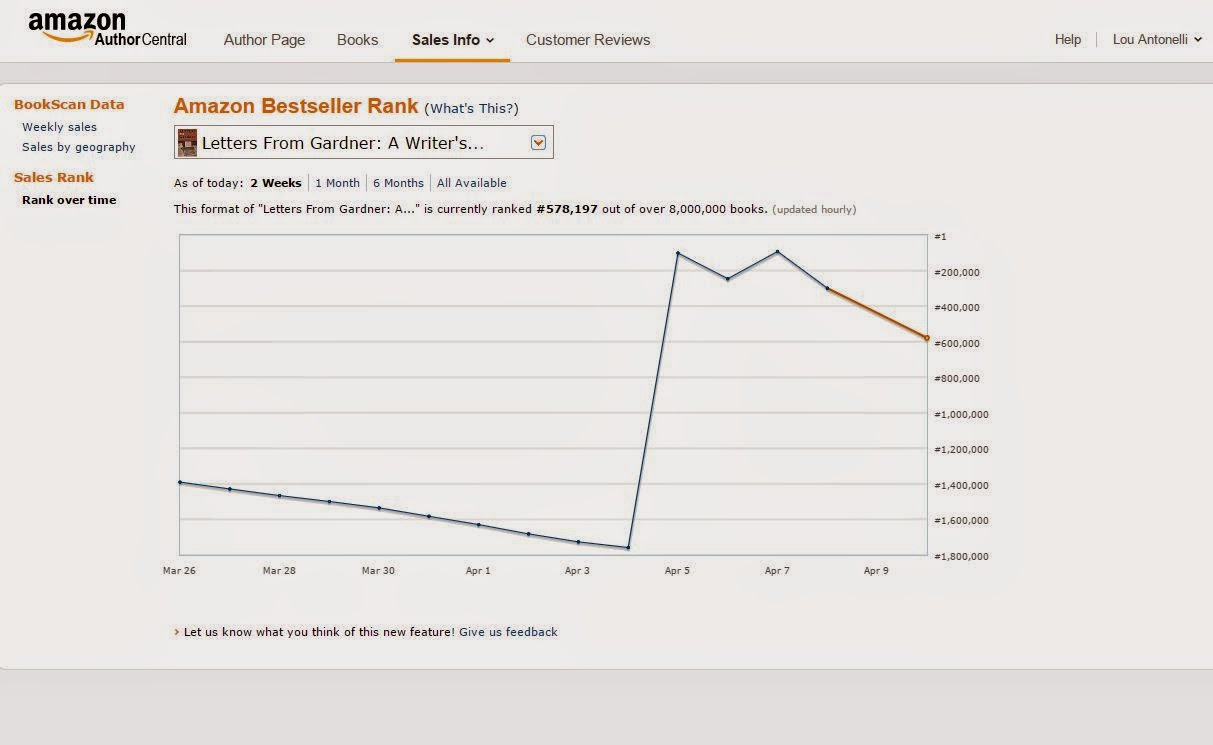Click the Apr 3 data point on the rank line
This screenshot has width=1213, height=745.
[578, 542]
